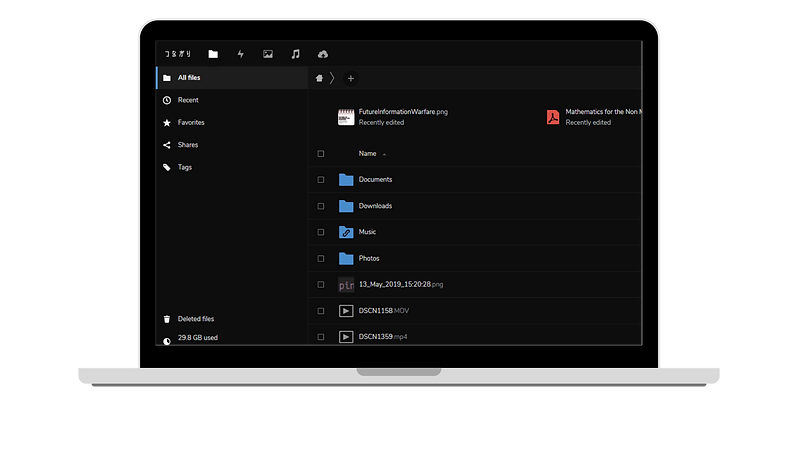Click the cloud download icon in top bar
This screenshot has height=451, width=801.
click(x=323, y=54)
